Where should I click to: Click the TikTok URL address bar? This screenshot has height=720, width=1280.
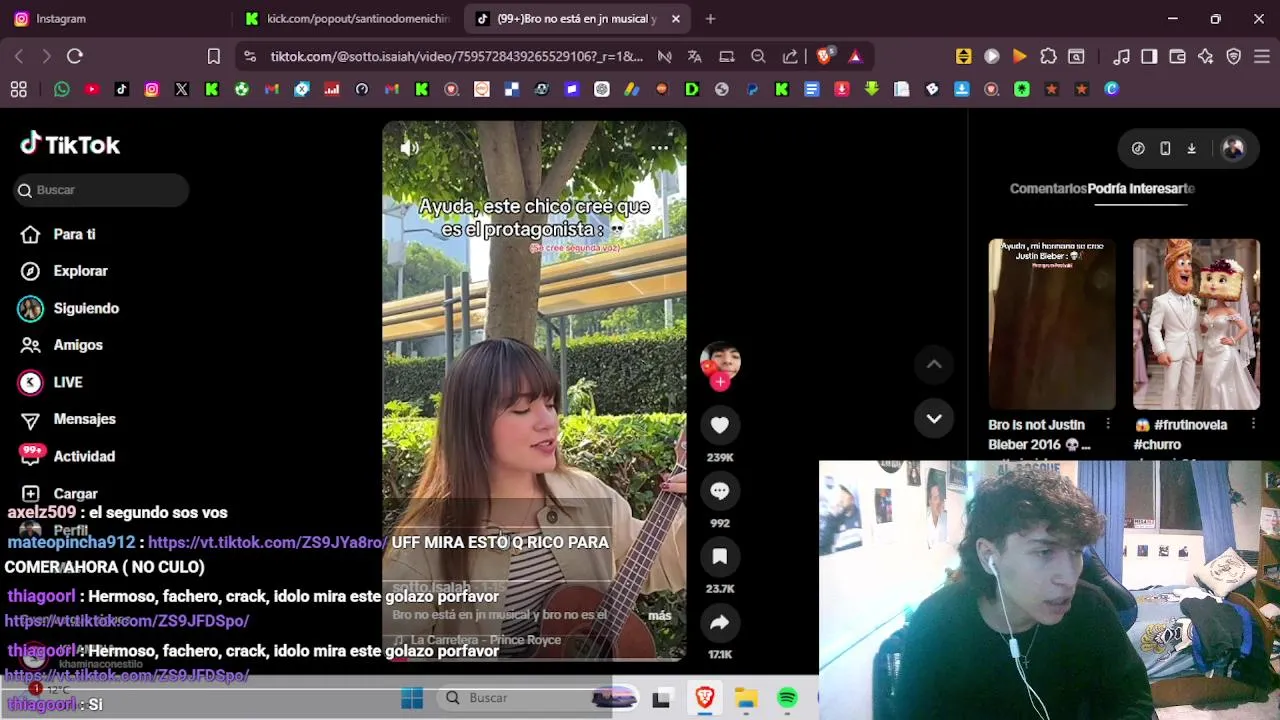tap(457, 56)
